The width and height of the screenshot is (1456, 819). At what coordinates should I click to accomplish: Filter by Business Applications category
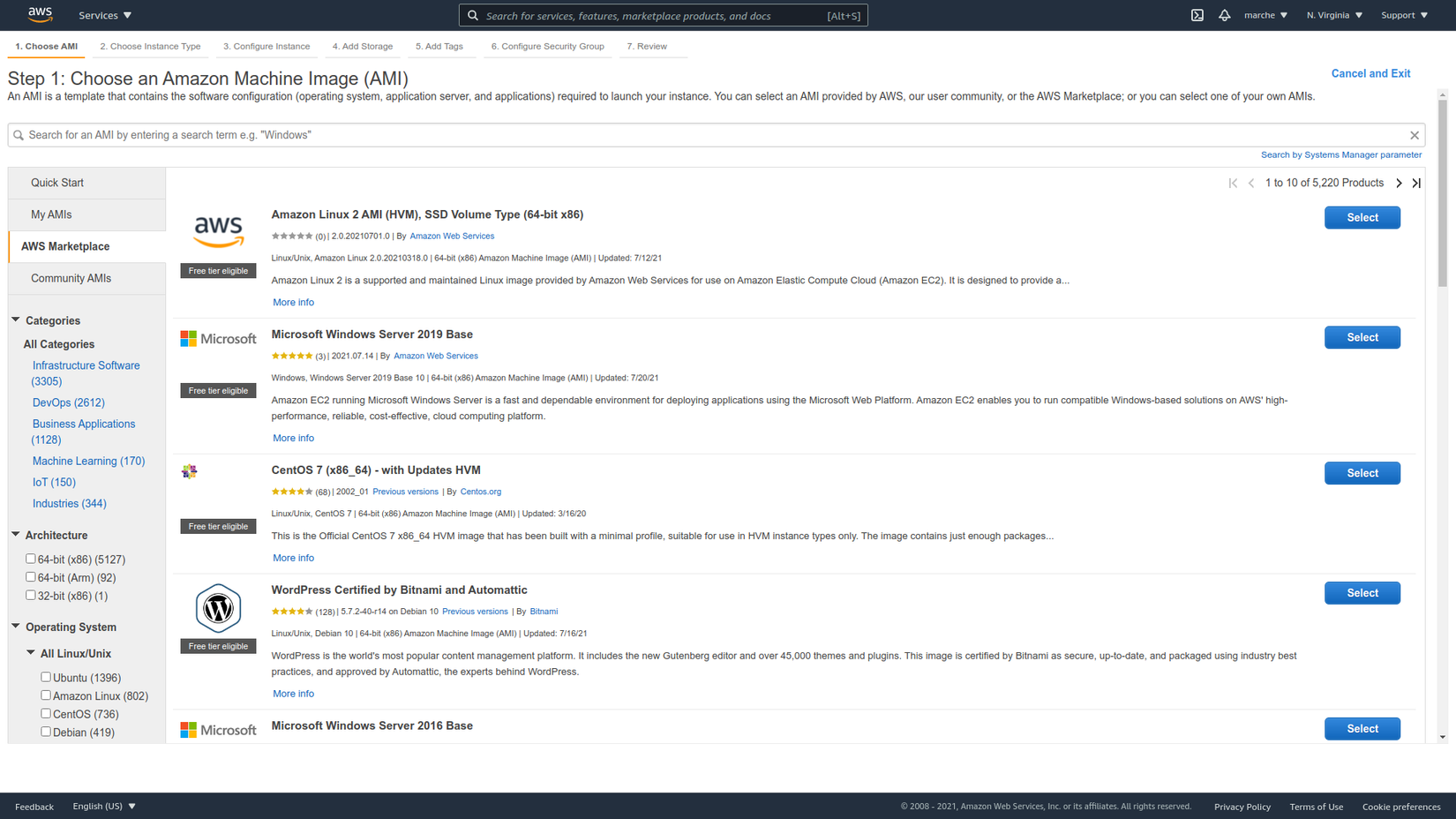point(83,432)
